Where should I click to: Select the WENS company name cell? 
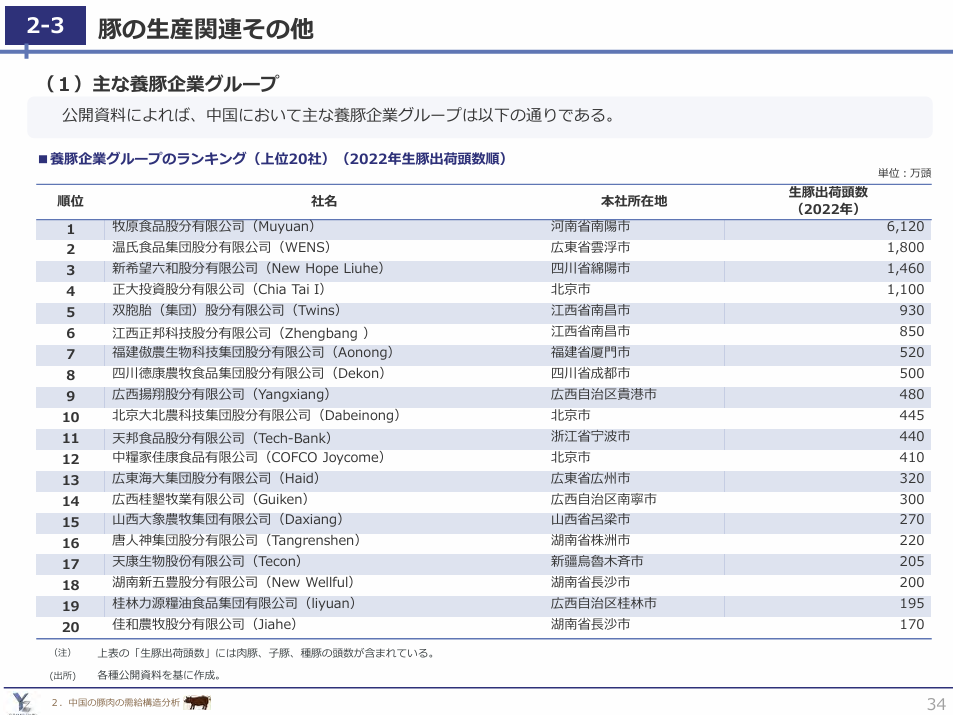221,247
